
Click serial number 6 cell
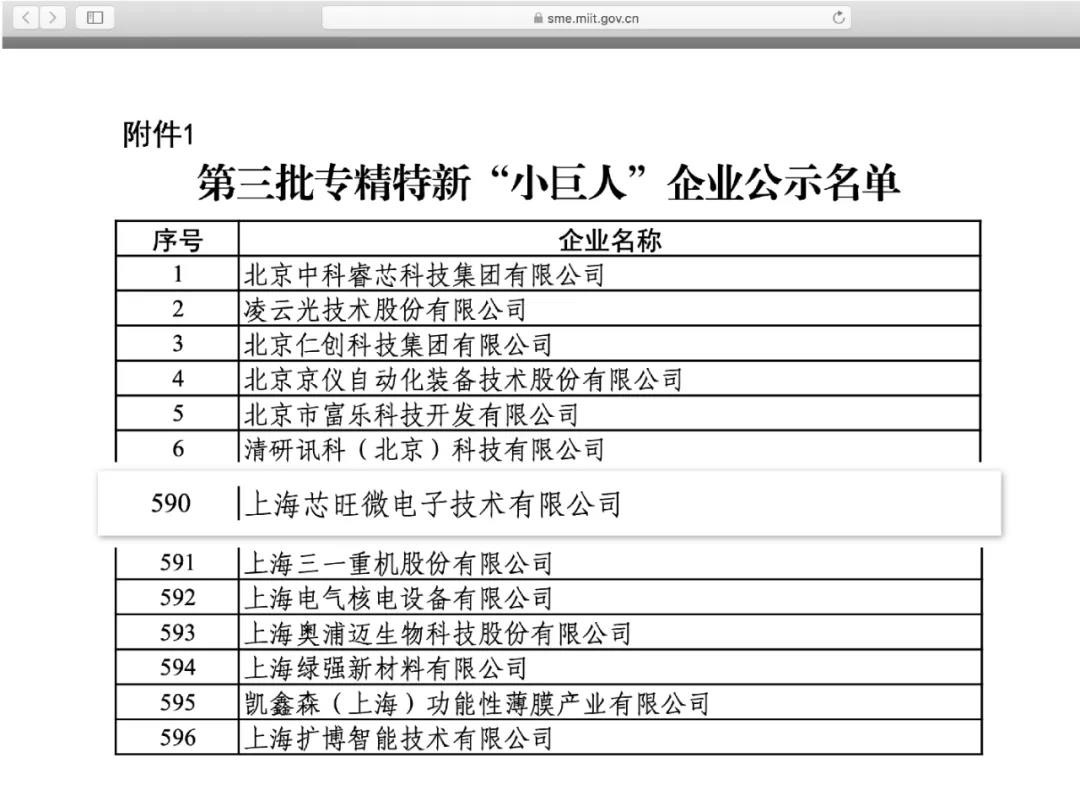(178, 448)
